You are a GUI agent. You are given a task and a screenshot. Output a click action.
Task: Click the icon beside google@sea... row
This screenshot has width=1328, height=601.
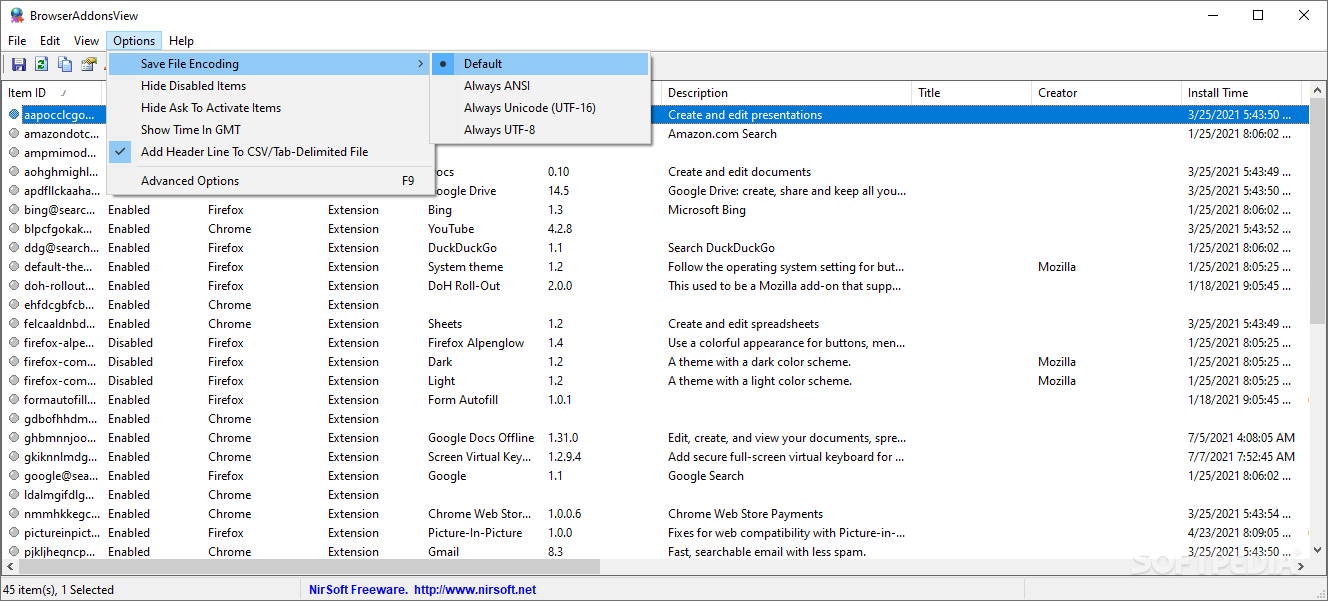(x=14, y=476)
